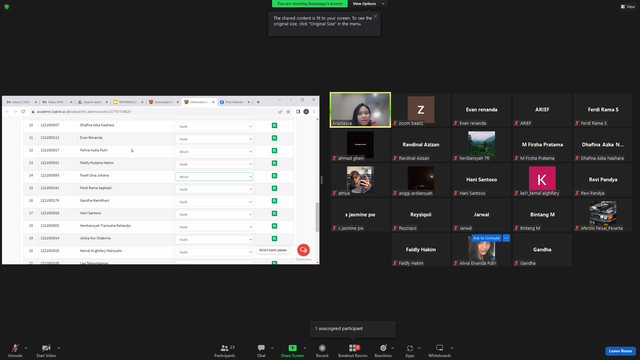640x360 pixels.
Task: Open attendance dropdown in row 12
Action: (214, 151)
